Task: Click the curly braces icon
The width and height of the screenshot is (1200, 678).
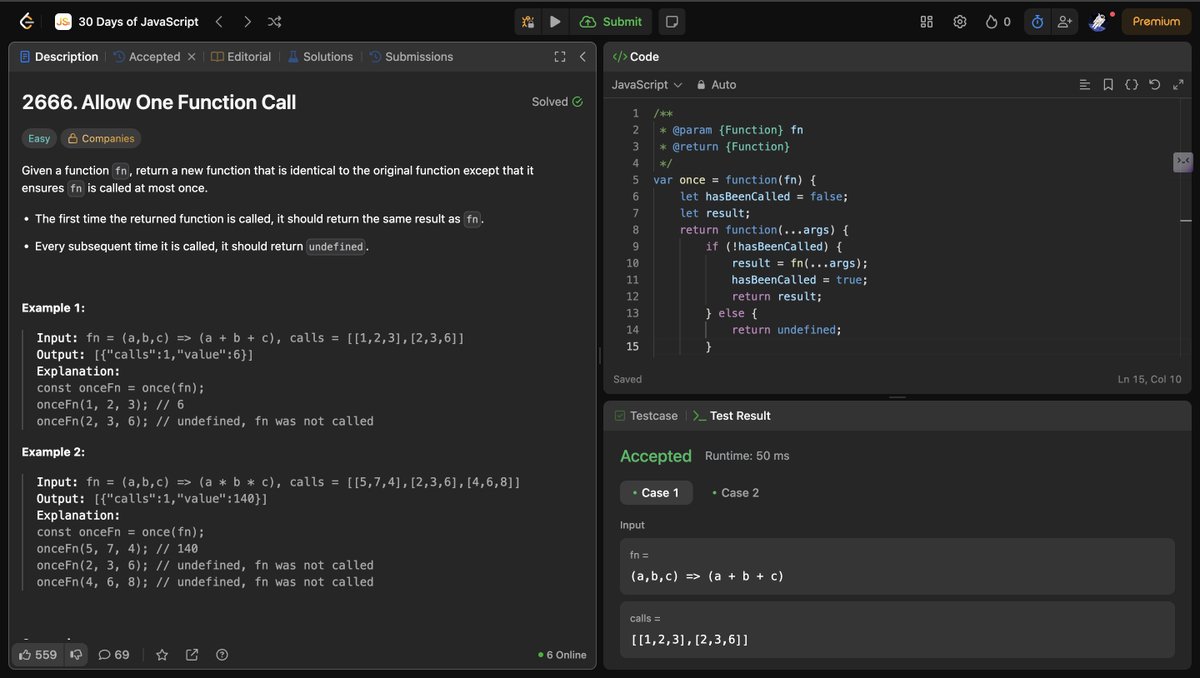Action: 1131,85
